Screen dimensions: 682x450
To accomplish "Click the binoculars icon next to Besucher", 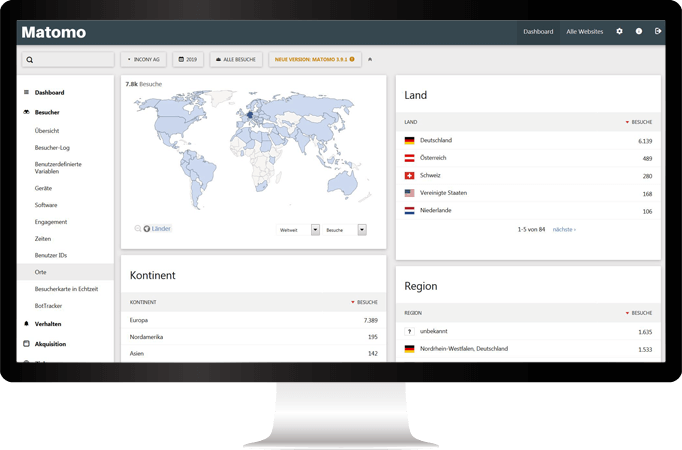I will click(x=26, y=112).
